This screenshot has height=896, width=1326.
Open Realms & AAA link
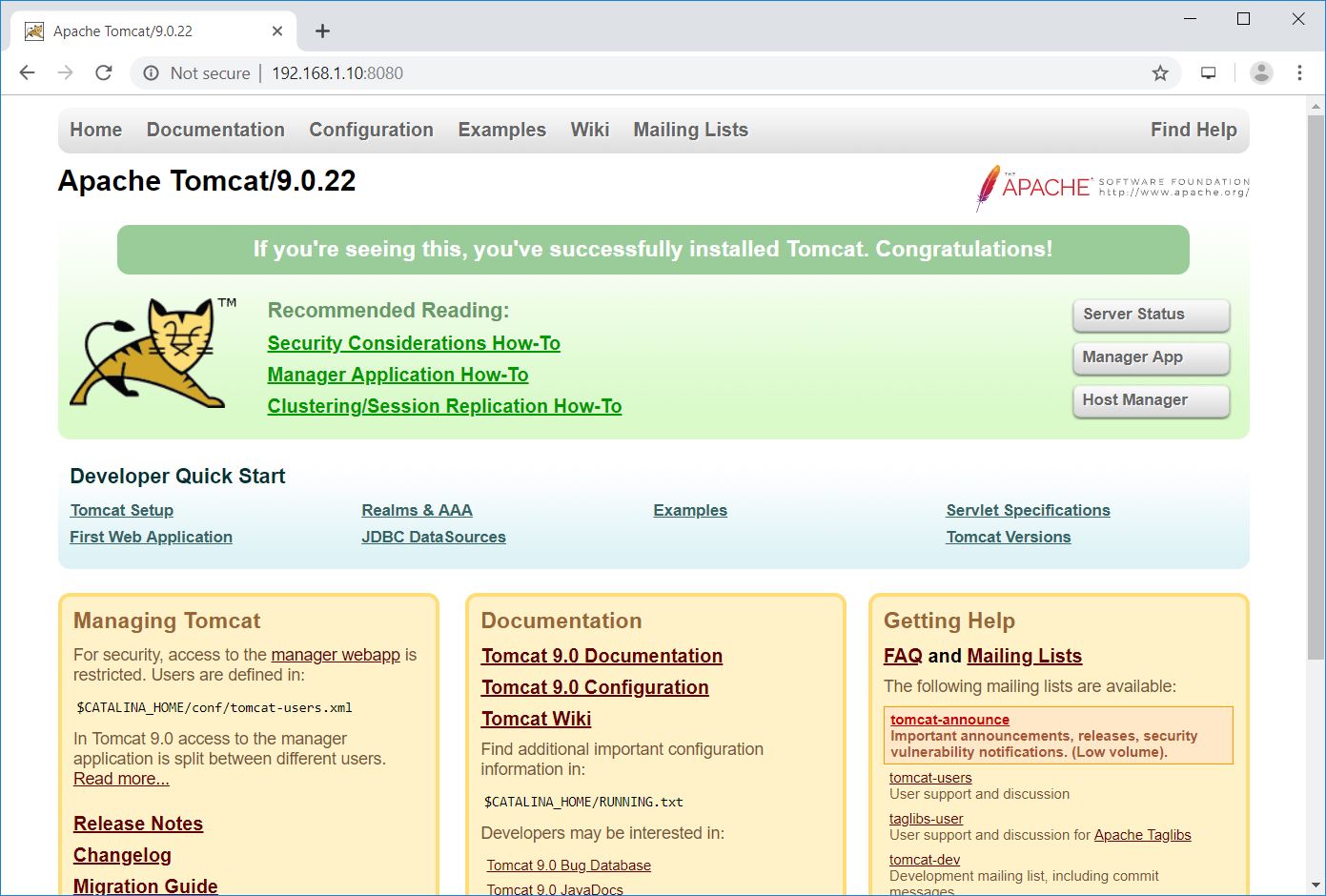pyautogui.click(x=417, y=510)
